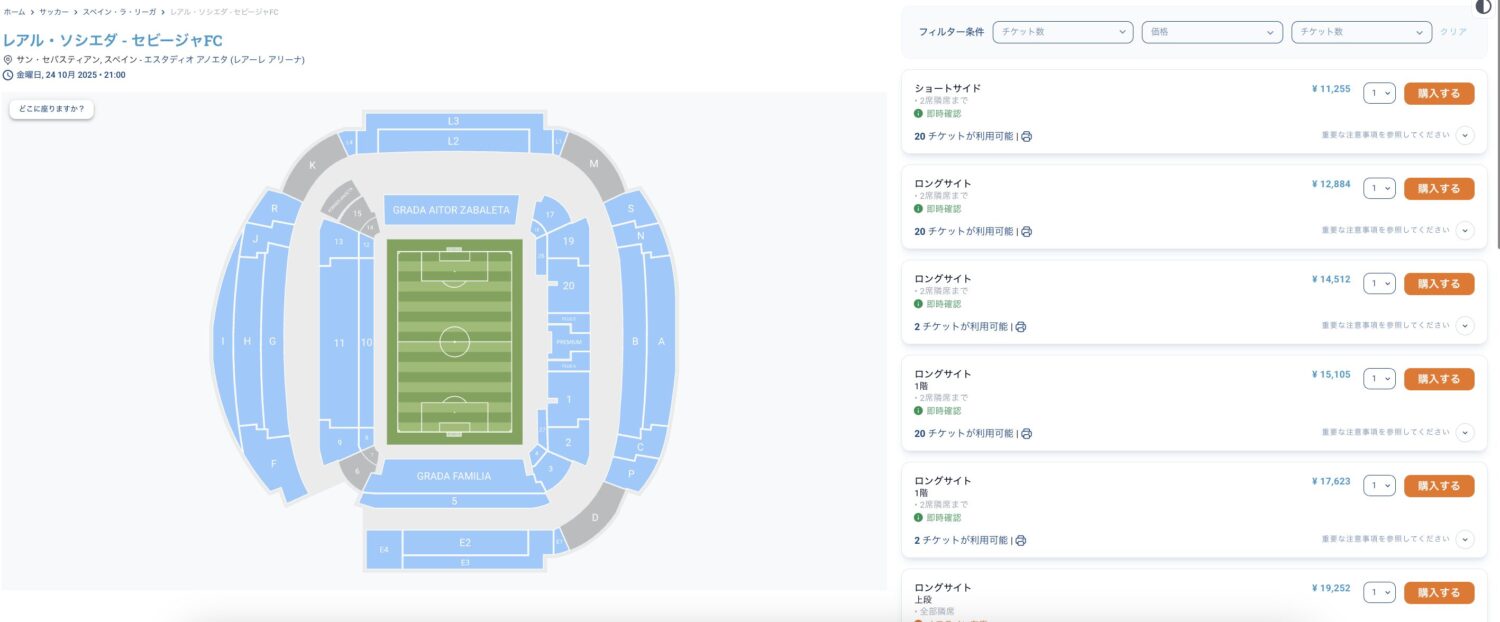This screenshot has width=1500, height=622.
Task: Click the printer icon on the ¥17,623 listing
Action: point(1020,540)
